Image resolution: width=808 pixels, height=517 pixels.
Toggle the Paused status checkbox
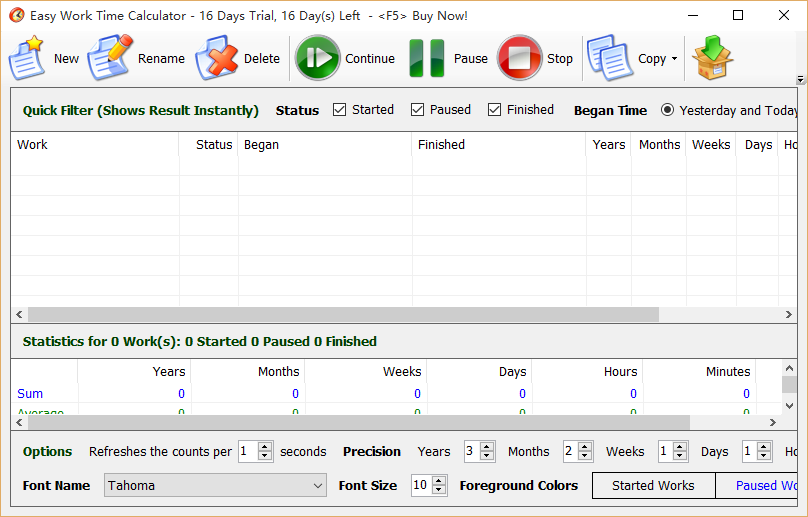point(418,110)
